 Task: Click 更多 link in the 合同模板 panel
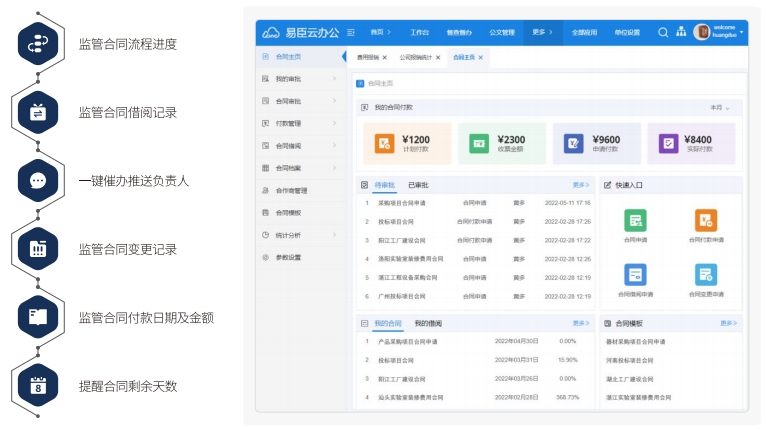pyautogui.click(x=728, y=323)
